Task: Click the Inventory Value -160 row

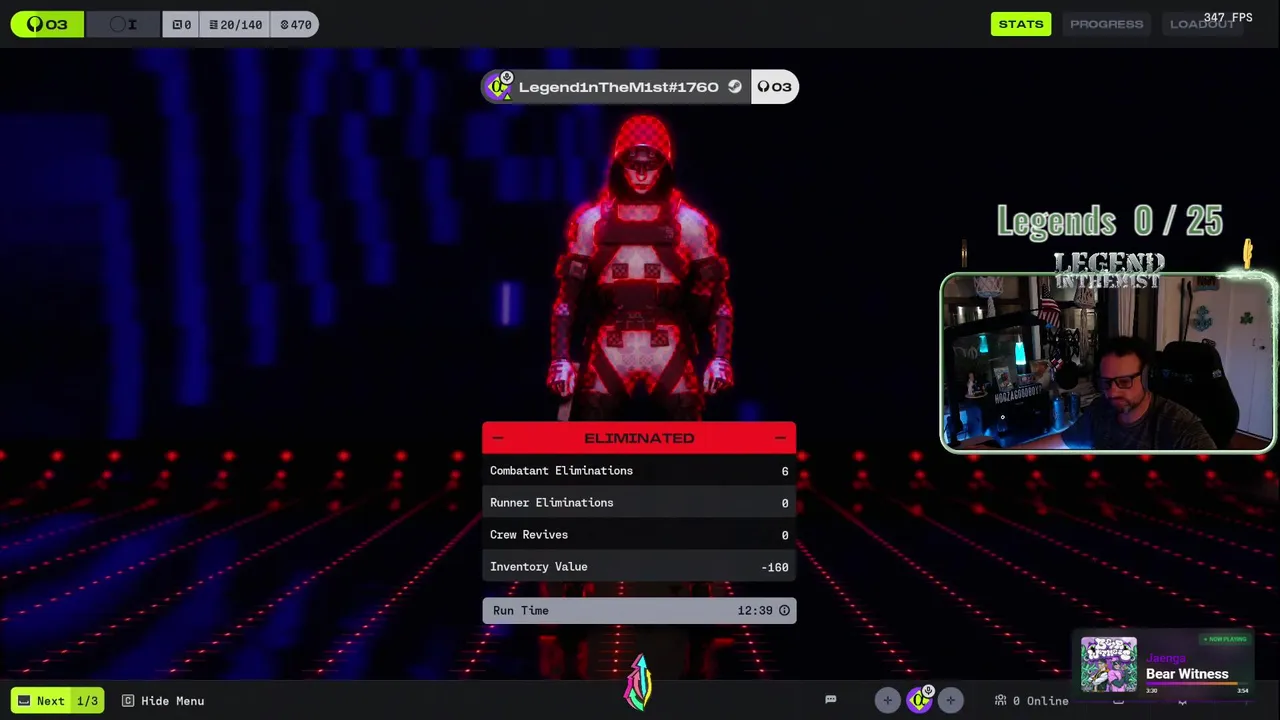Action: [639, 567]
